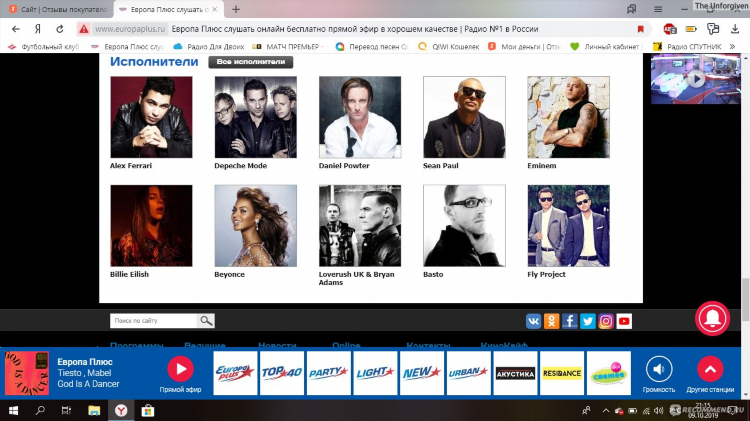Click the Исполнители section heading
Viewport: 750px width, 421px height.
point(154,62)
